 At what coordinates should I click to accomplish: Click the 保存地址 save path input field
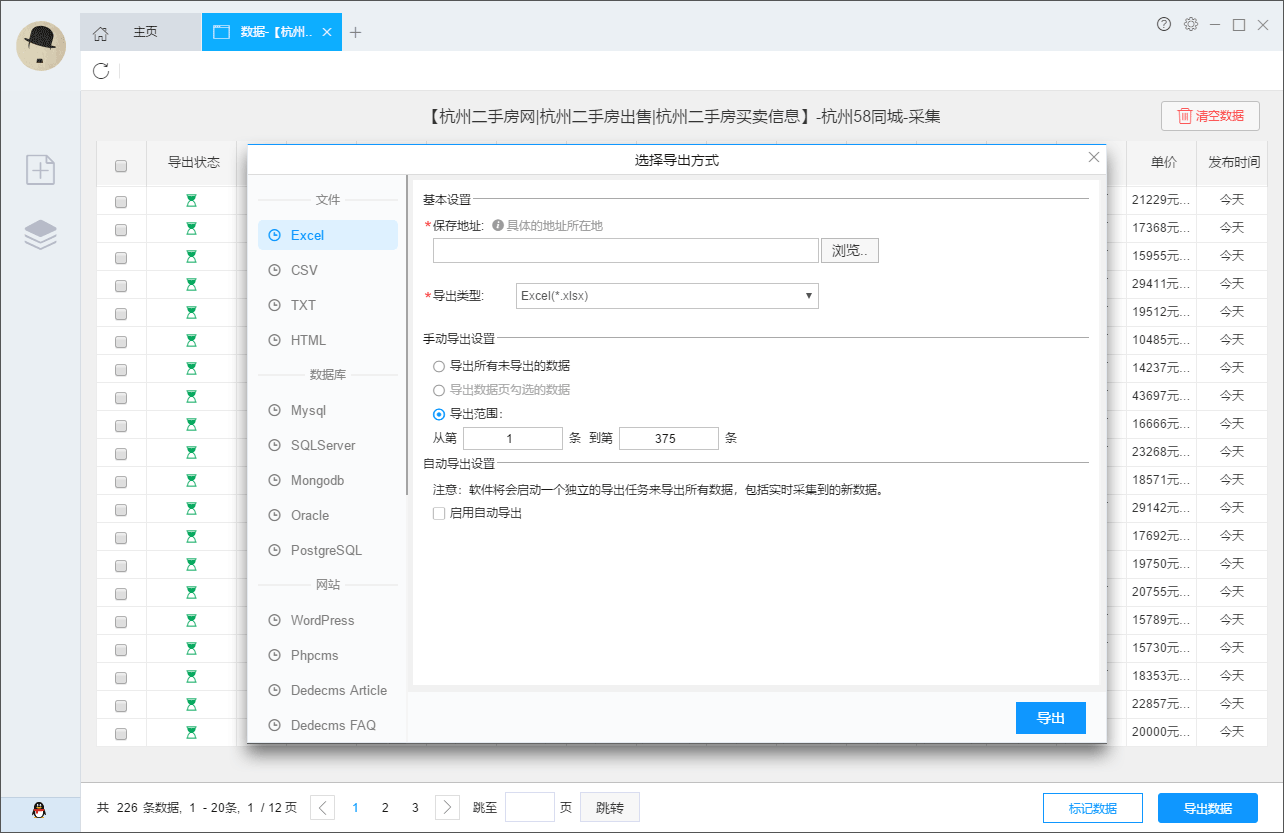(x=625, y=250)
